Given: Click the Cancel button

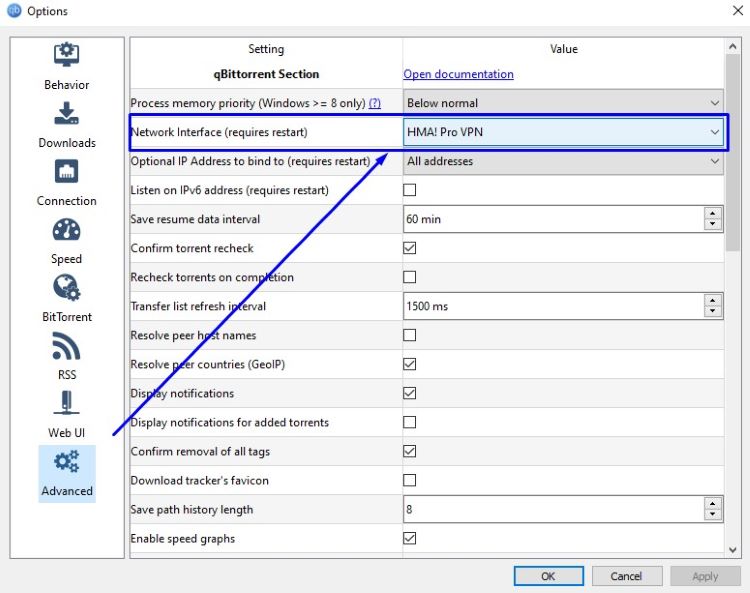Looking at the screenshot, I should coord(627,576).
